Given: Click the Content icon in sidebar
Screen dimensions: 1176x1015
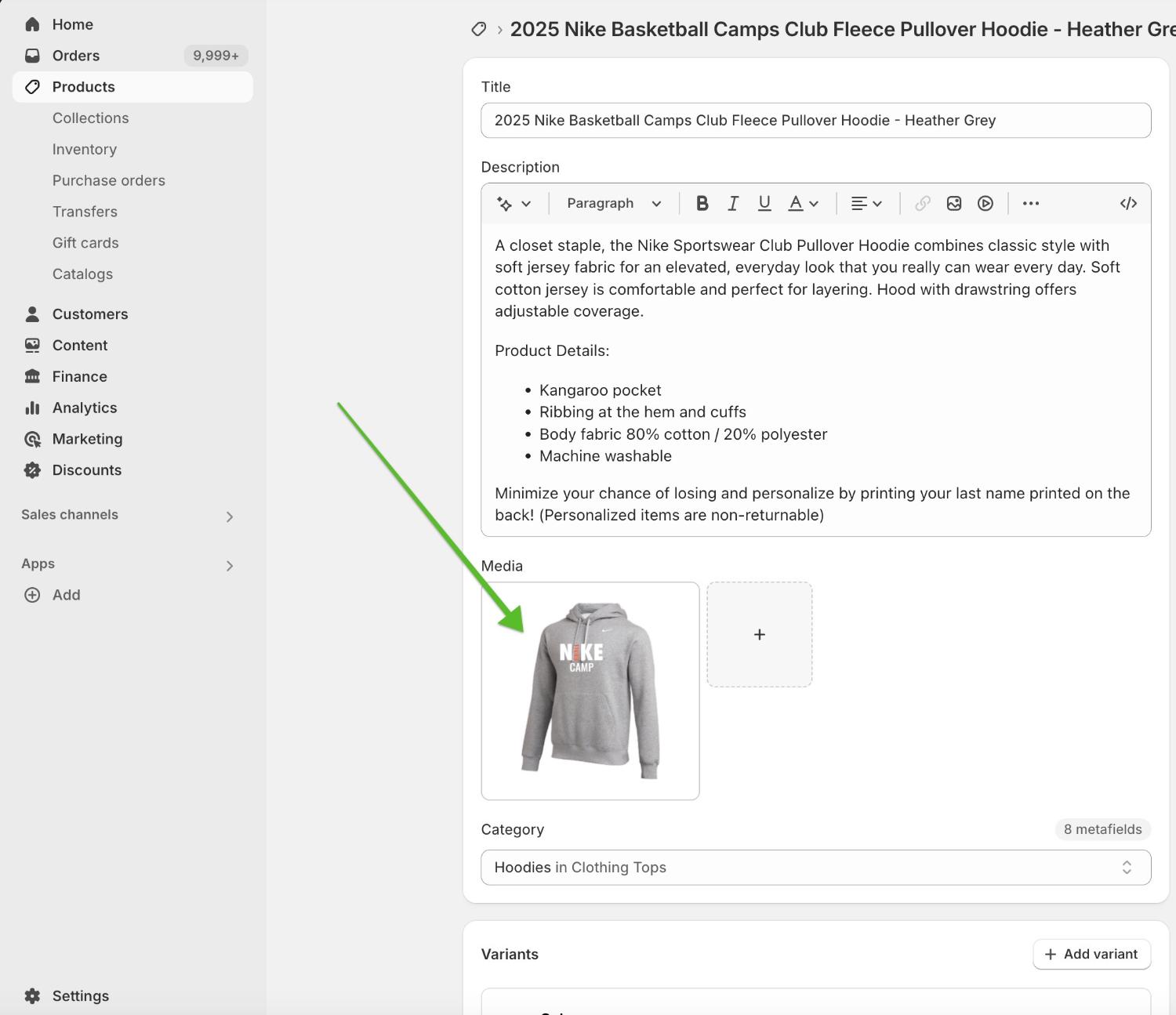Looking at the screenshot, I should coord(32,346).
